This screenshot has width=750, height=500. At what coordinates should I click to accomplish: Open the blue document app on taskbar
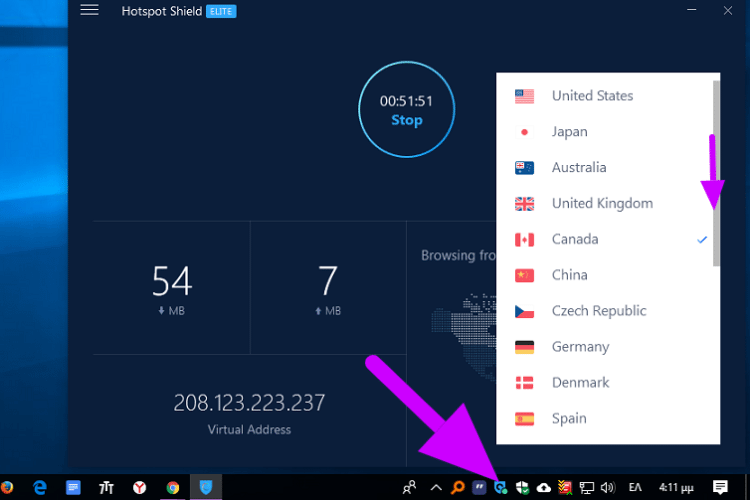click(x=73, y=488)
